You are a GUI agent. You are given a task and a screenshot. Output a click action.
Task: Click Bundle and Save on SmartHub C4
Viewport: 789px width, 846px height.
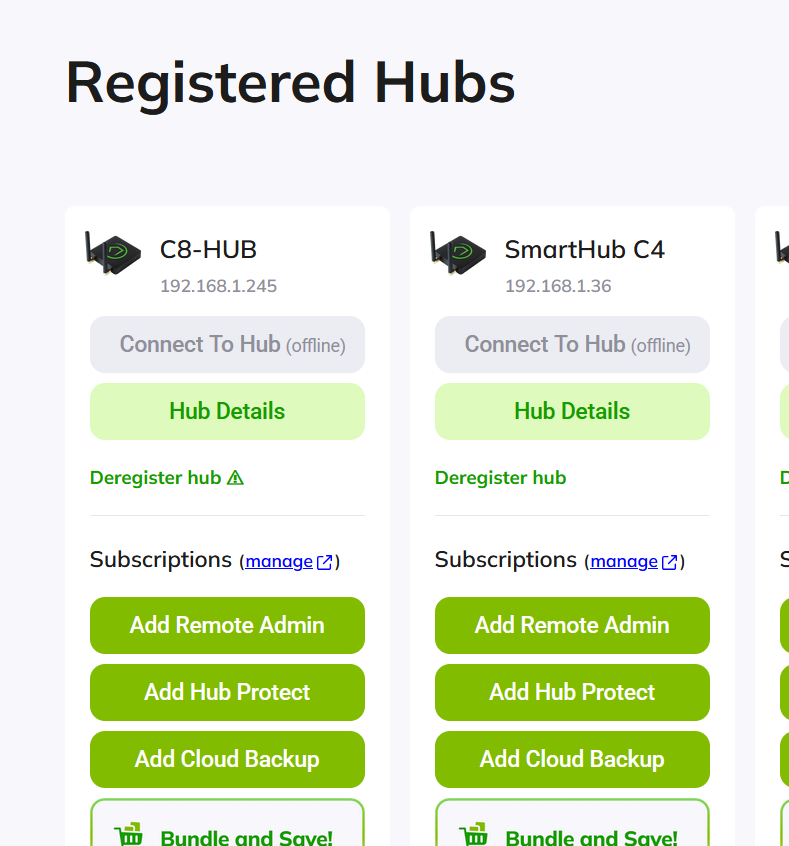click(572, 835)
